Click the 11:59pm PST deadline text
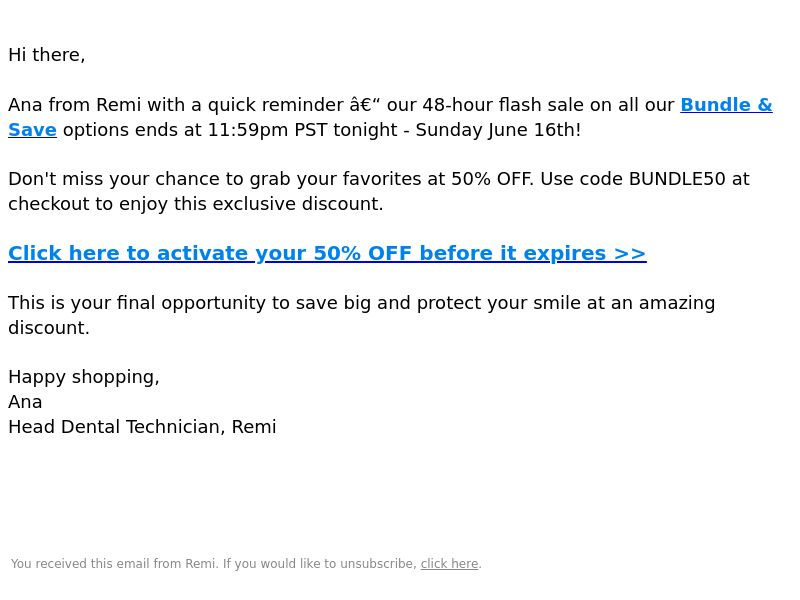 pyautogui.click(x=267, y=130)
